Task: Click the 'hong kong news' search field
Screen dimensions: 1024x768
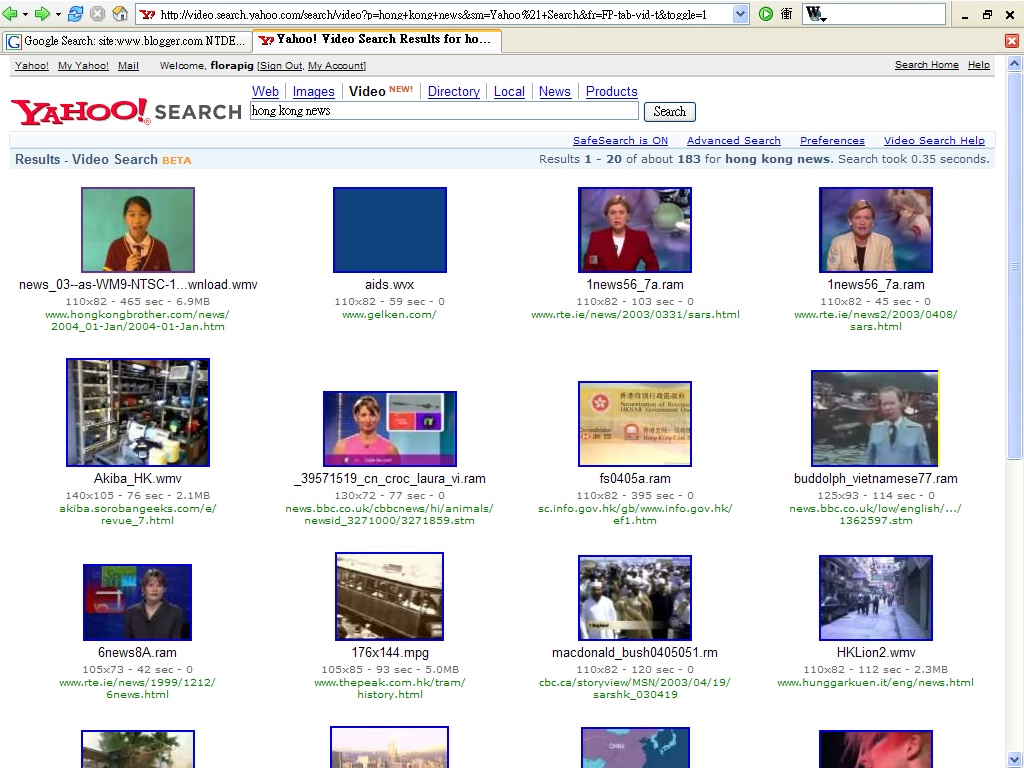Action: pyautogui.click(x=444, y=111)
